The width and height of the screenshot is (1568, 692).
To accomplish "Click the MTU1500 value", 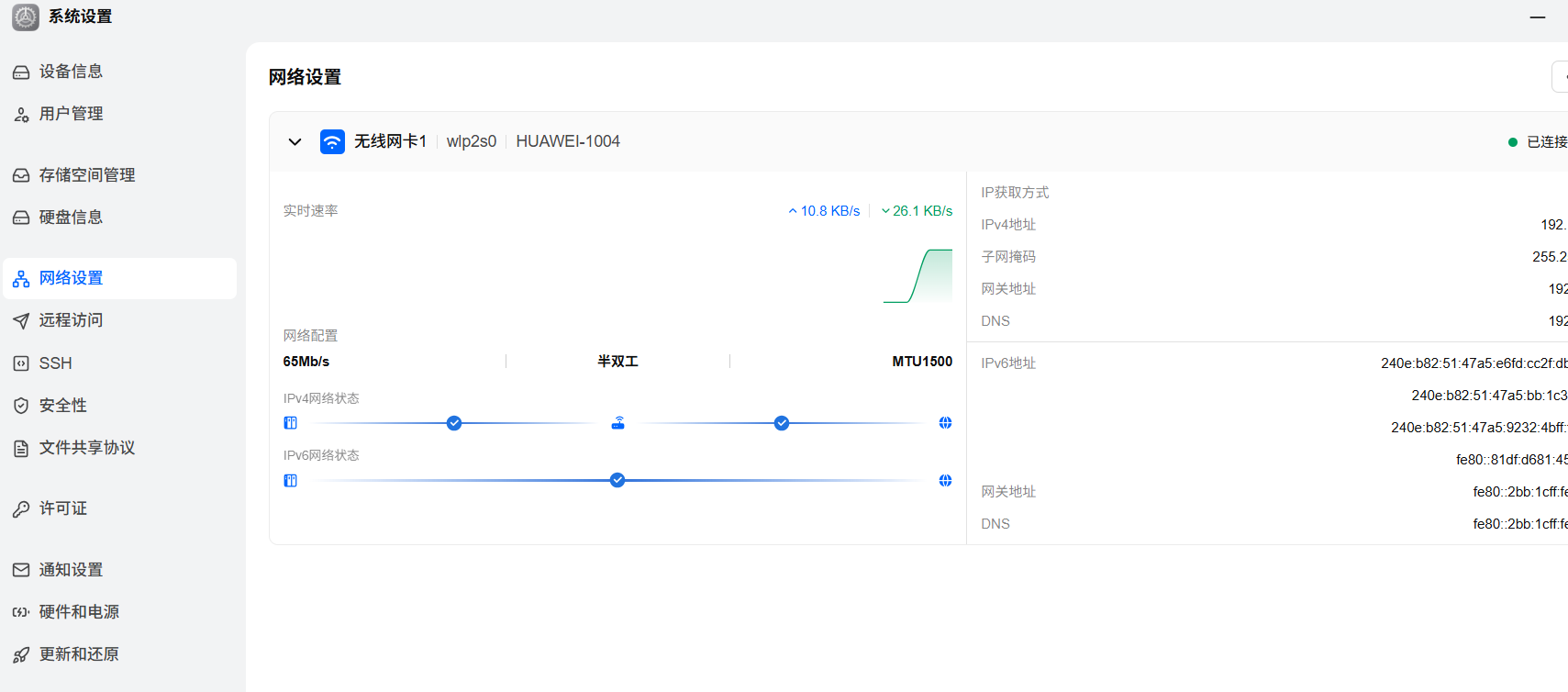I will (922, 362).
